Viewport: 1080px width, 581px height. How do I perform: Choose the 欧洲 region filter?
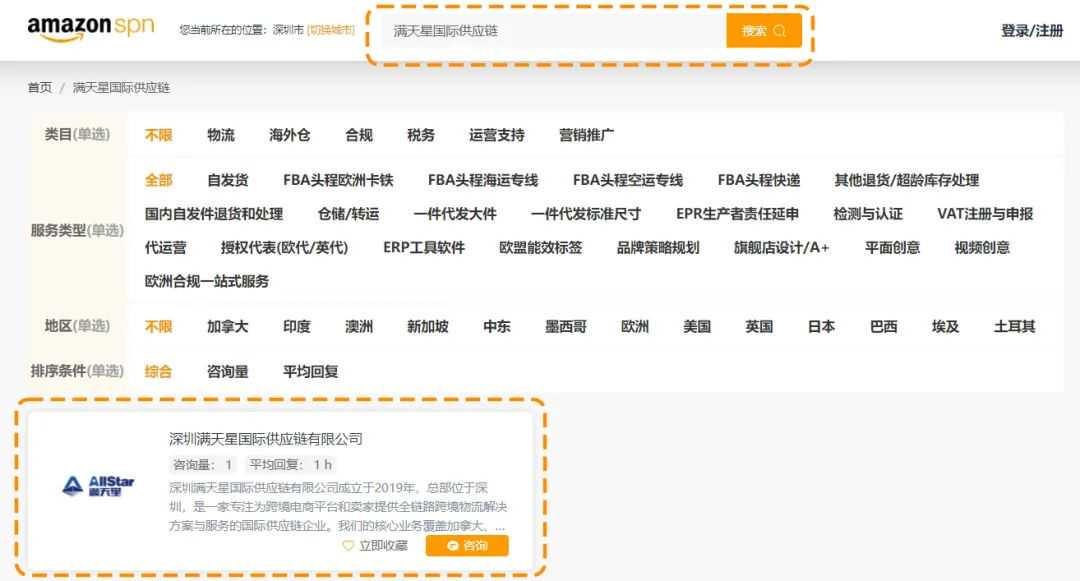[633, 326]
